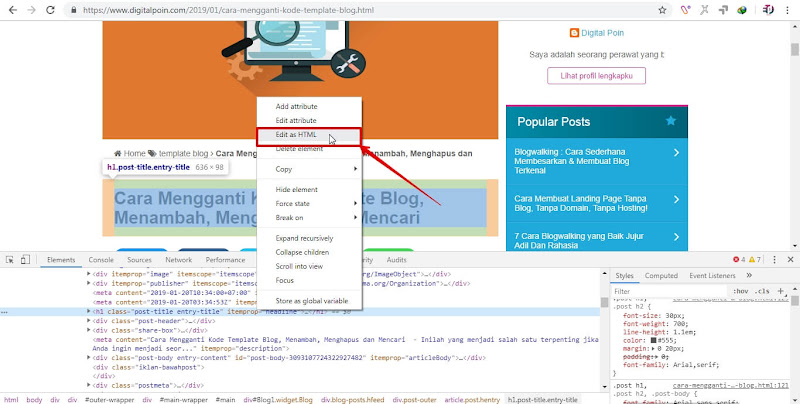
Task: Open the Event Listeners tab
Action: click(712, 275)
